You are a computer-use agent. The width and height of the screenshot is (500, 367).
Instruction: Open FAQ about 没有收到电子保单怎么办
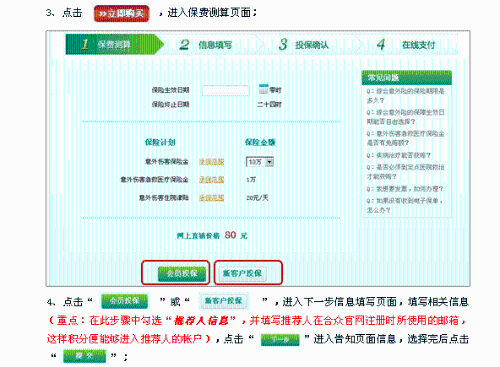(x=405, y=205)
